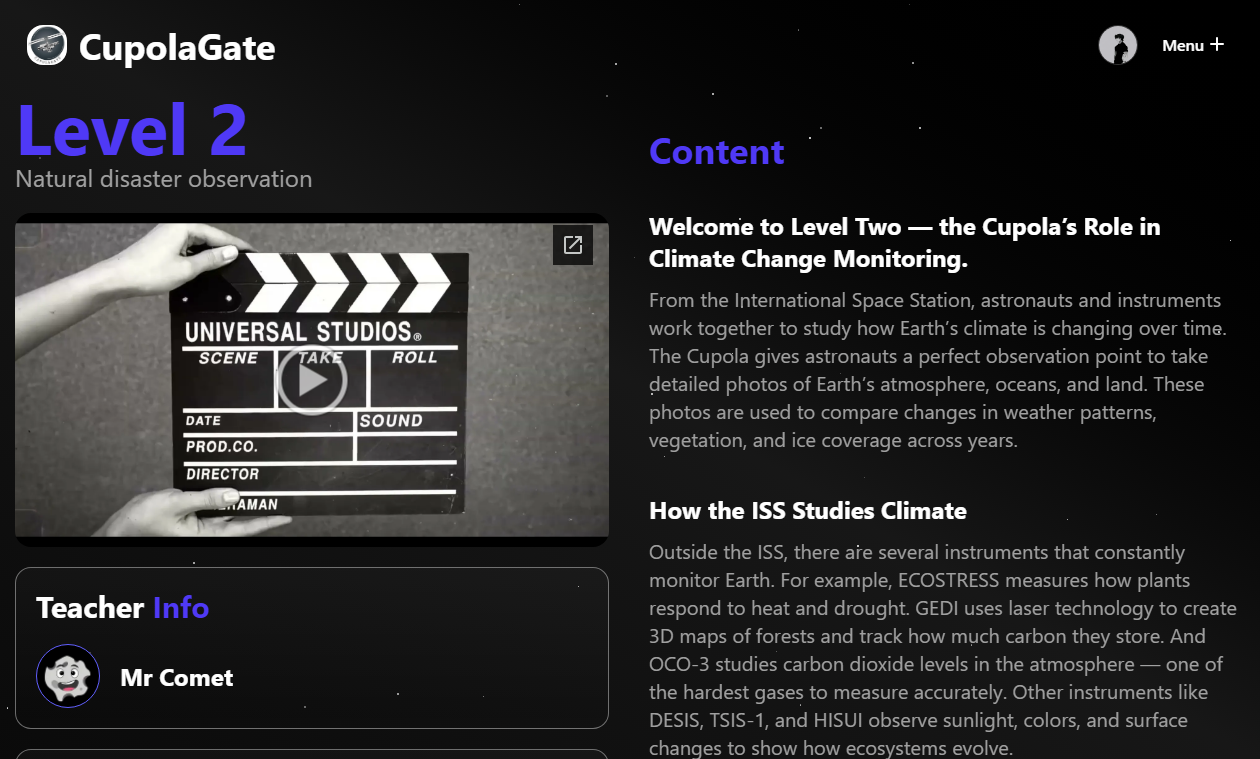Click the Welcome to Level Two heading
The width and height of the screenshot is (1260, 759).
click(905, 242)
